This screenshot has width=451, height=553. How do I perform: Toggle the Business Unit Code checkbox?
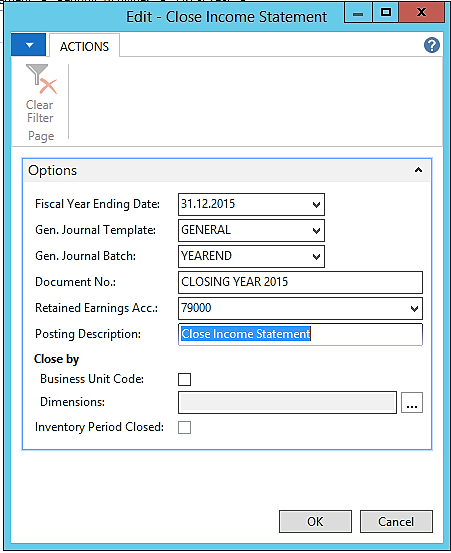(x=184, y=379)
